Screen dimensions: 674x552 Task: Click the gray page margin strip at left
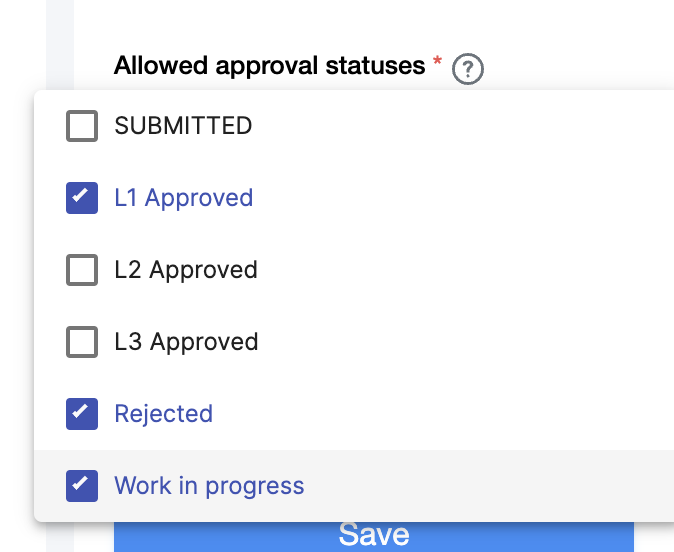pyautogui.click(x=60, y=40)
